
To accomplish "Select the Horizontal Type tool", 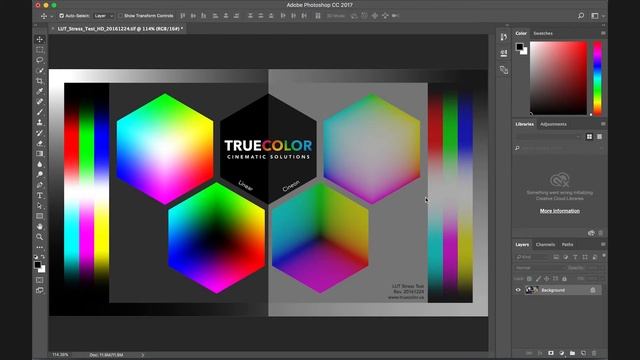I will pos(40,196).
